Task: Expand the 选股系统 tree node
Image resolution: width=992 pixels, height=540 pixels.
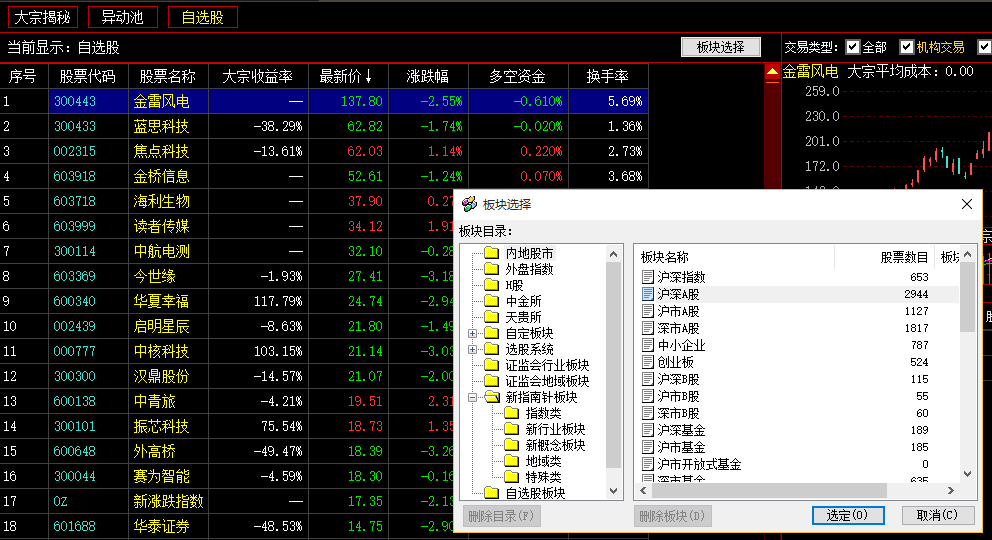Action: pyautogui.click(x=473, y=349)
